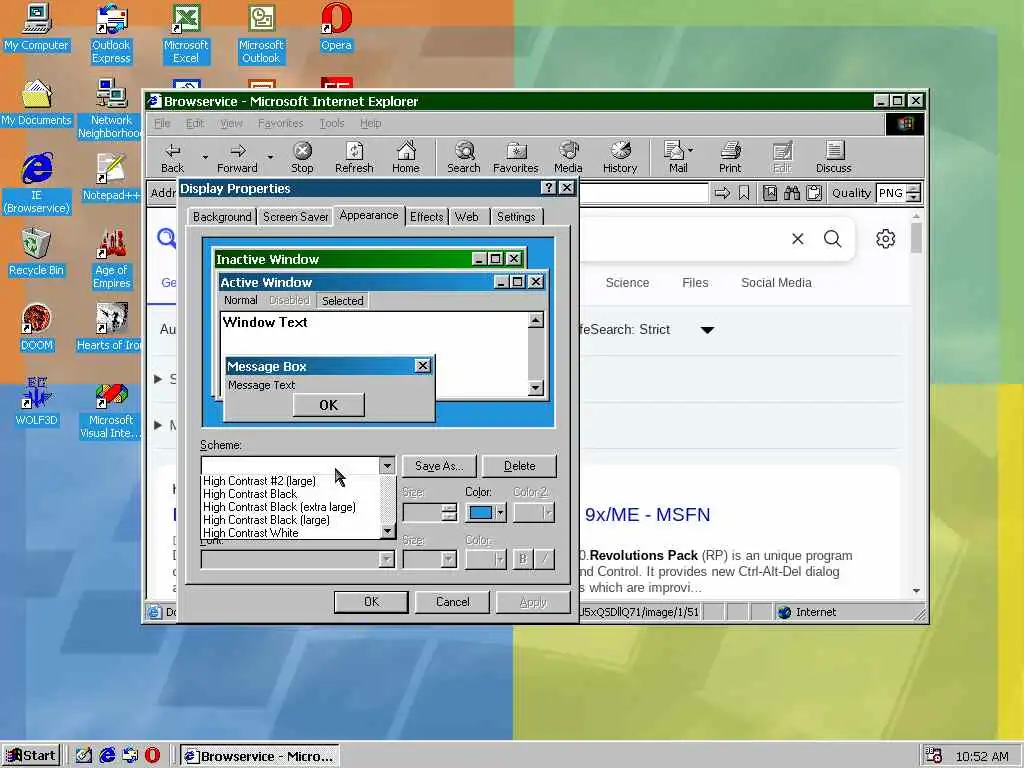Open the Search pane in IE toolbar
The image size is (1024, 768).
click(x=464, y=157)
